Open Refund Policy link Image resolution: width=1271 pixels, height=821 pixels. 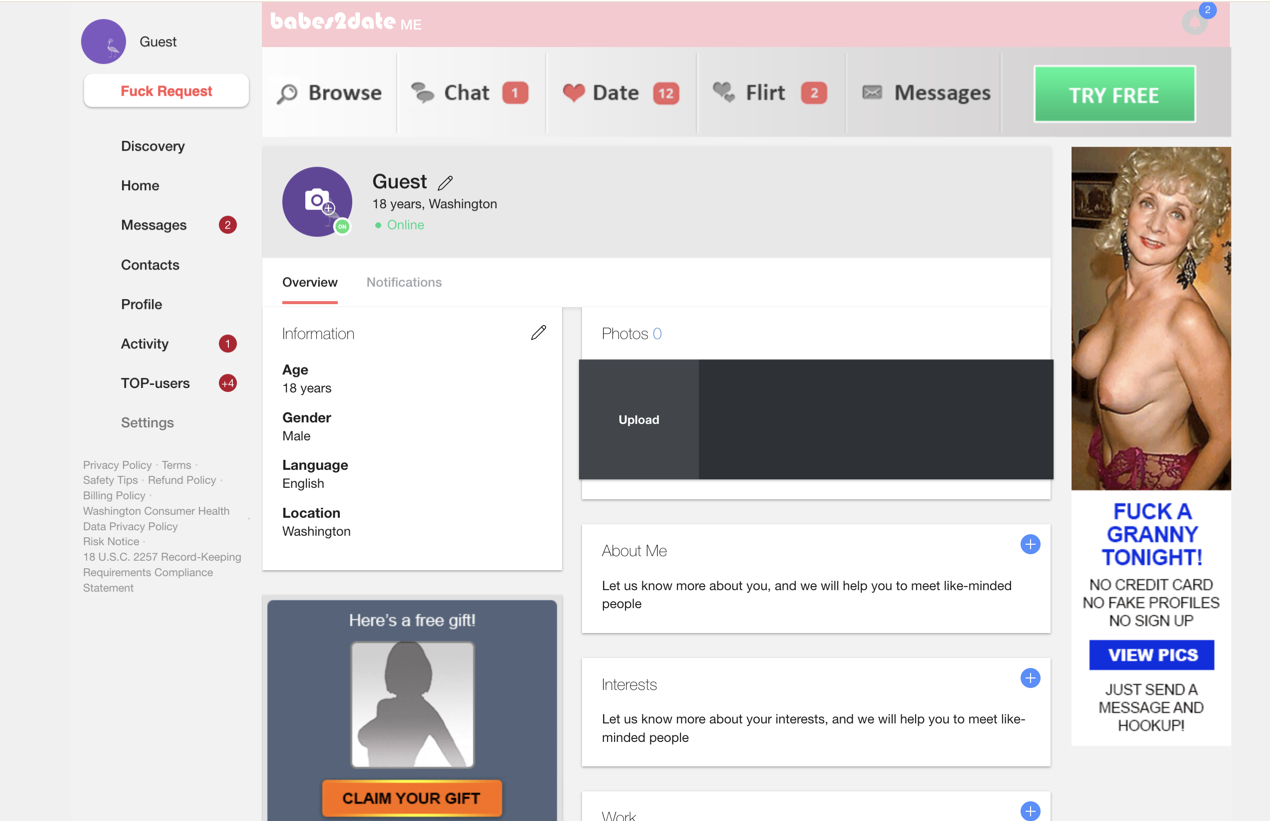point(182,480)
